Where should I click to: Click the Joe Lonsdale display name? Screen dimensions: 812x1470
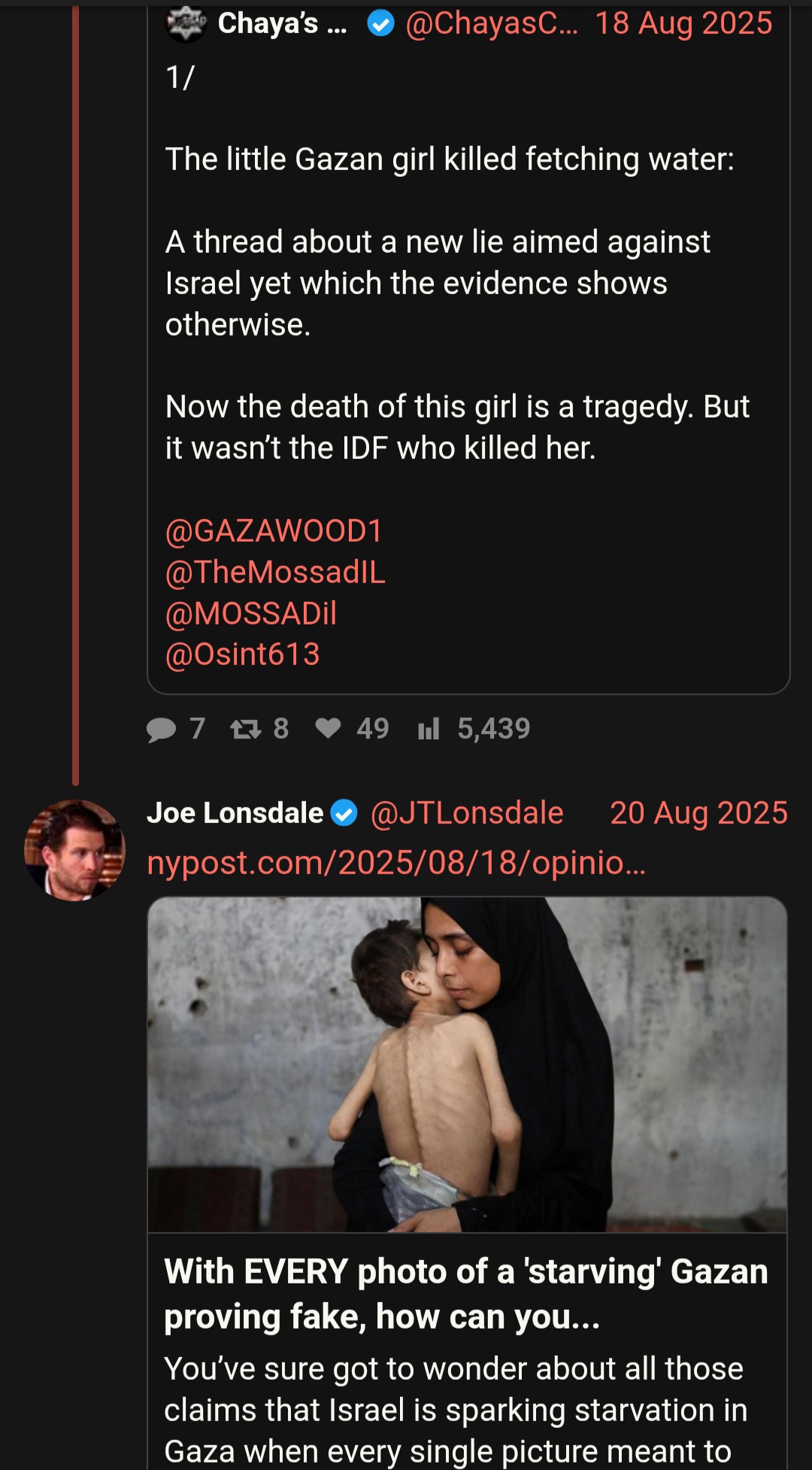tap(235, 813)
